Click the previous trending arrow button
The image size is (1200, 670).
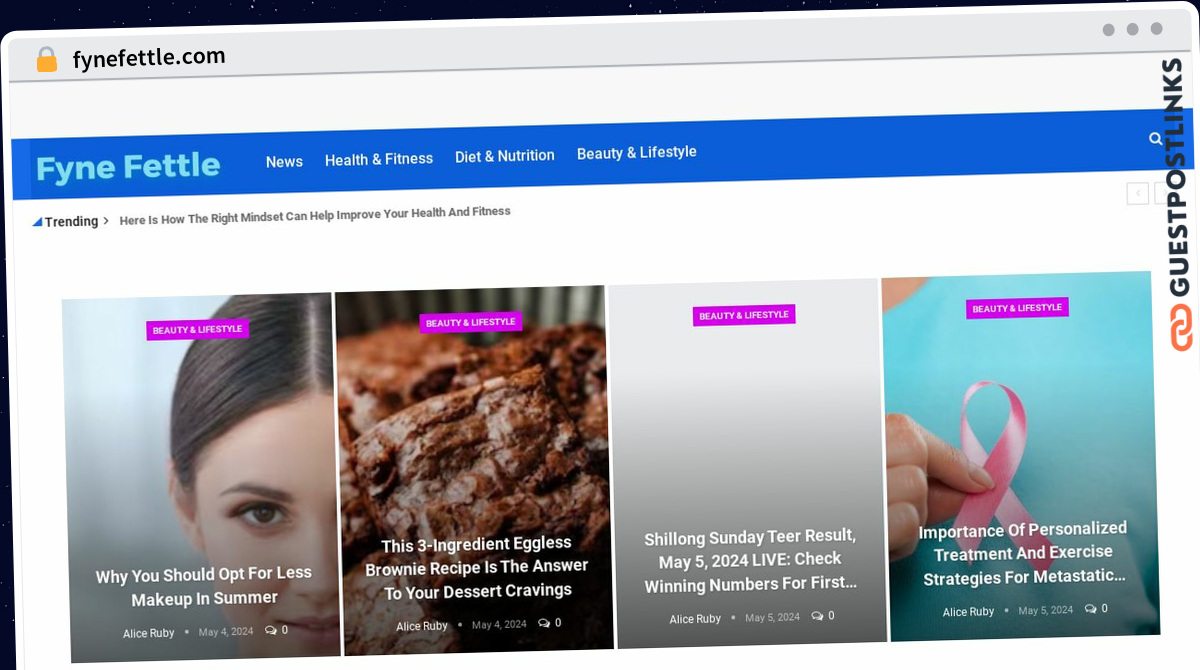(x=1138, y=193)
